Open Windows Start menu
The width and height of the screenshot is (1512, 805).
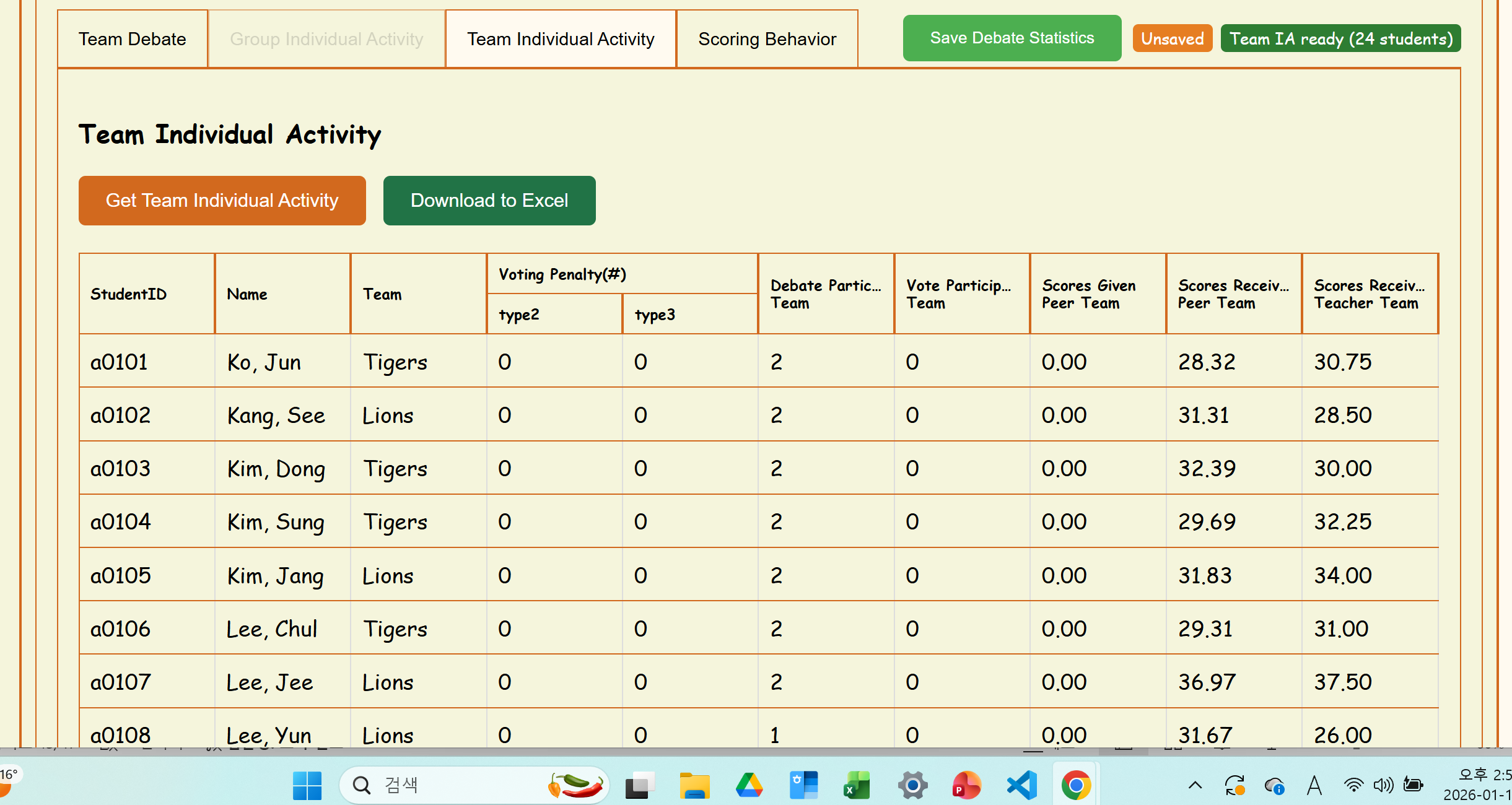[307, 785]
